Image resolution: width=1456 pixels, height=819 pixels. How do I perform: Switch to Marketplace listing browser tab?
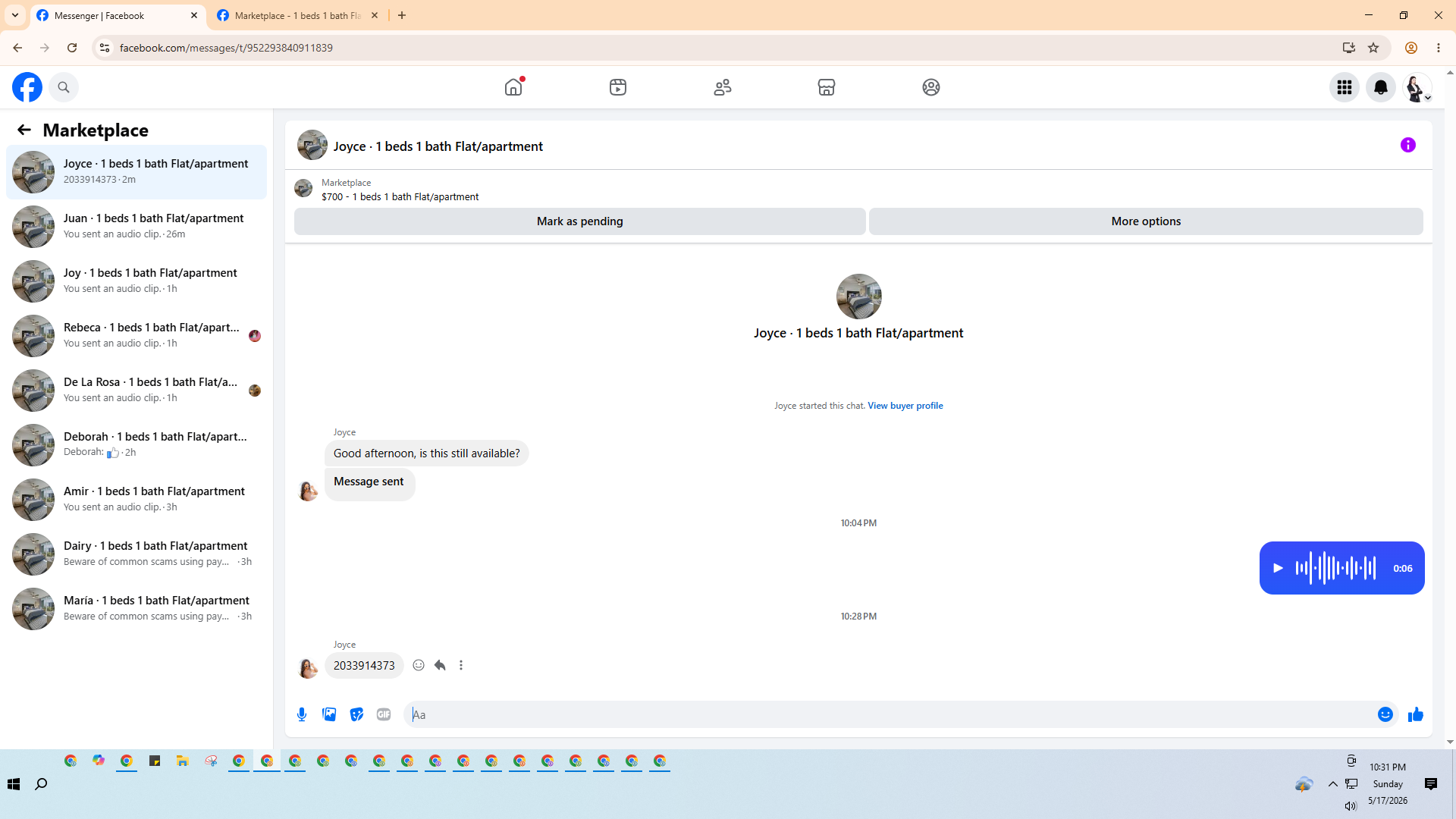[297, 15]
